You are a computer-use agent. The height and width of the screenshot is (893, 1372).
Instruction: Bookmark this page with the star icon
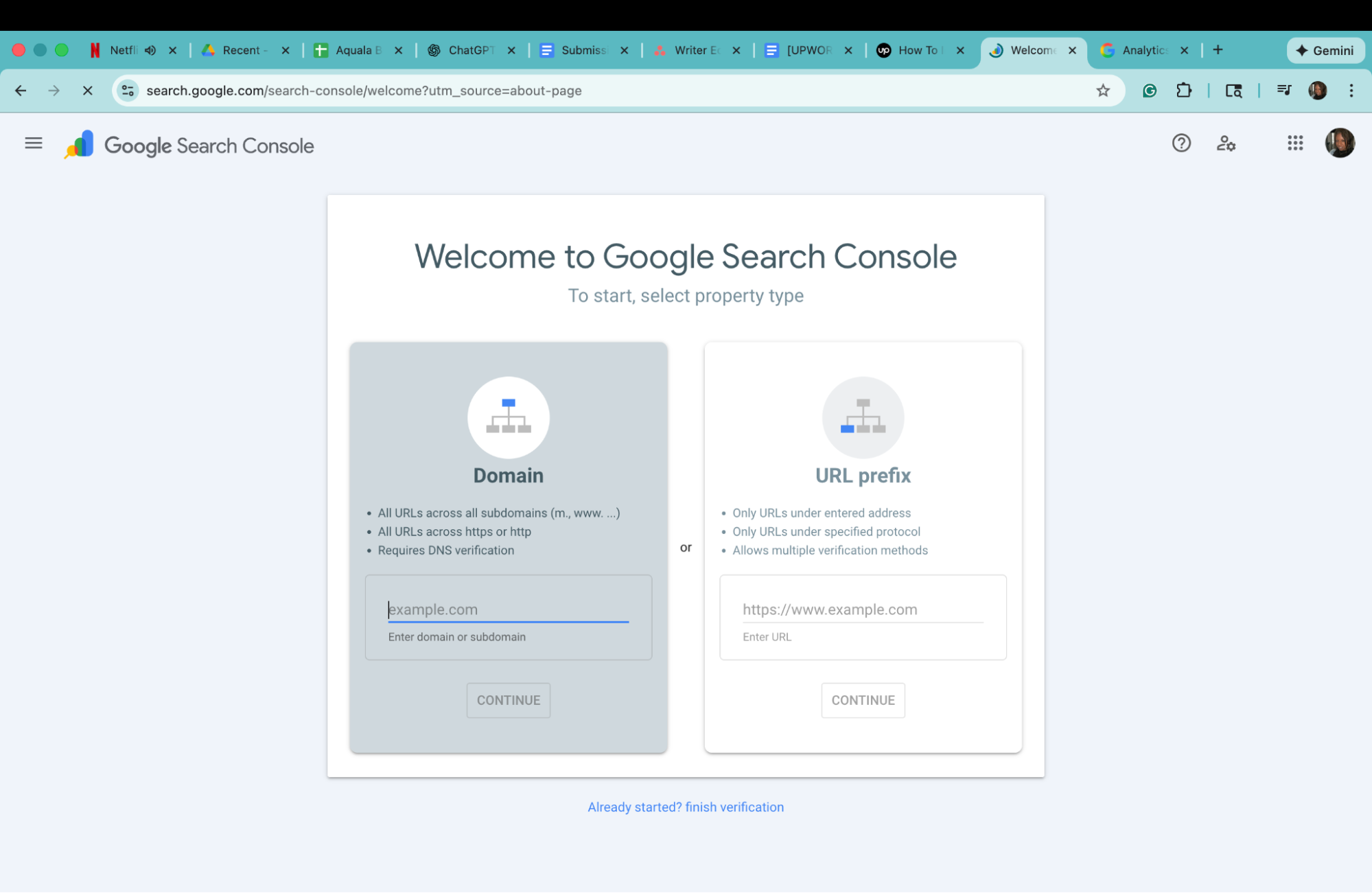[x=1102, y=91]
